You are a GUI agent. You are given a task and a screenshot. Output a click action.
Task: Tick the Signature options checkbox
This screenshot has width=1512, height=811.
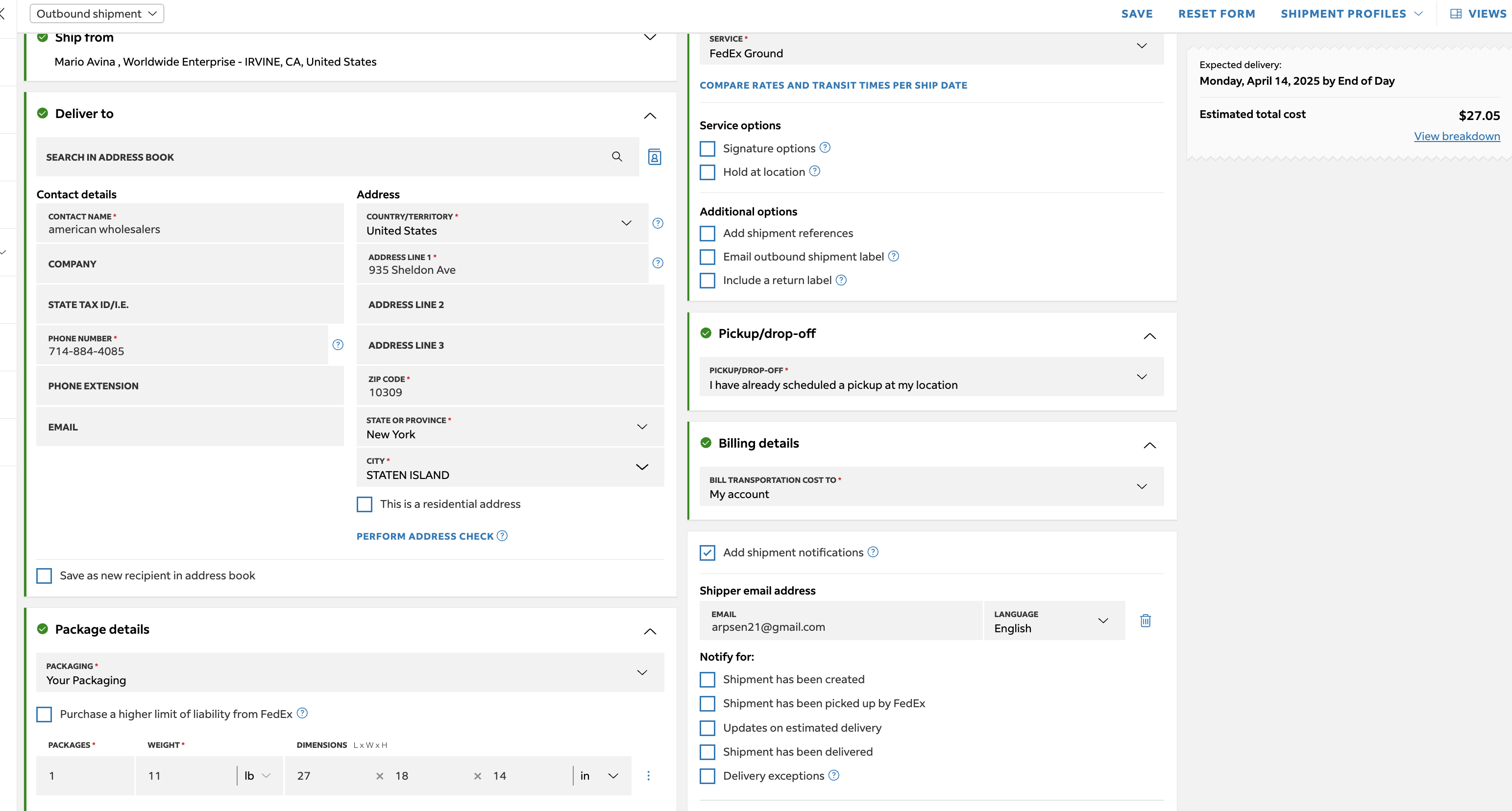(x=708, y=148)
